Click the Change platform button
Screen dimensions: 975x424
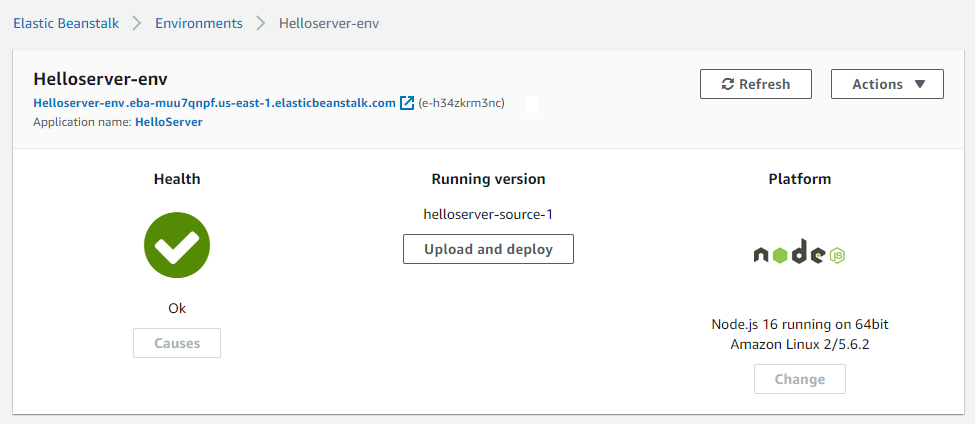point(799,379)
